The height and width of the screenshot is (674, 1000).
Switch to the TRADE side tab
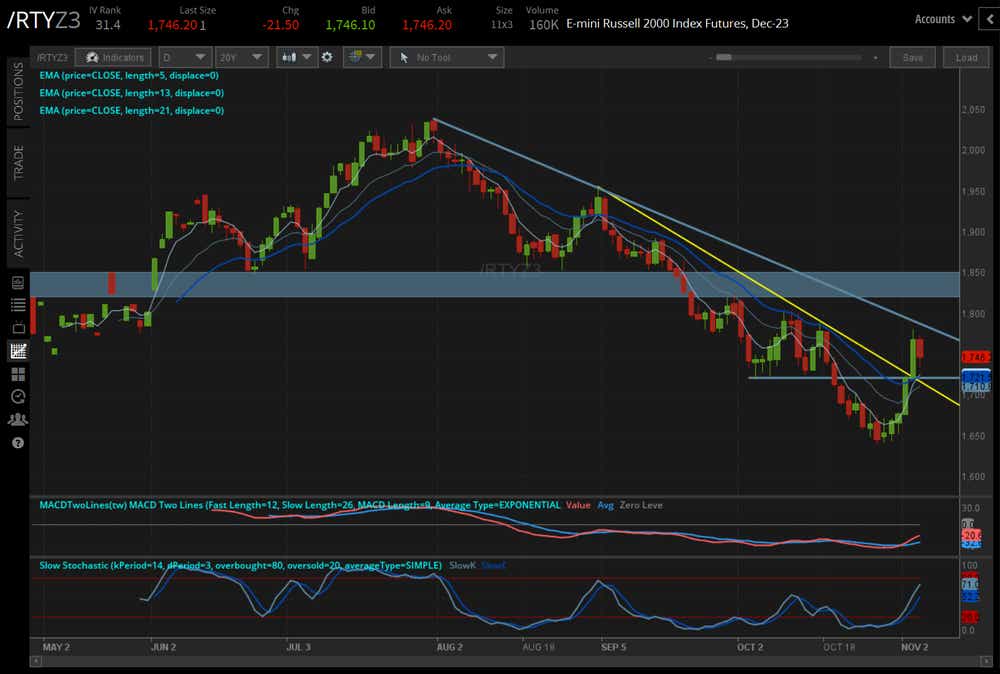click(x=18, y=162)
